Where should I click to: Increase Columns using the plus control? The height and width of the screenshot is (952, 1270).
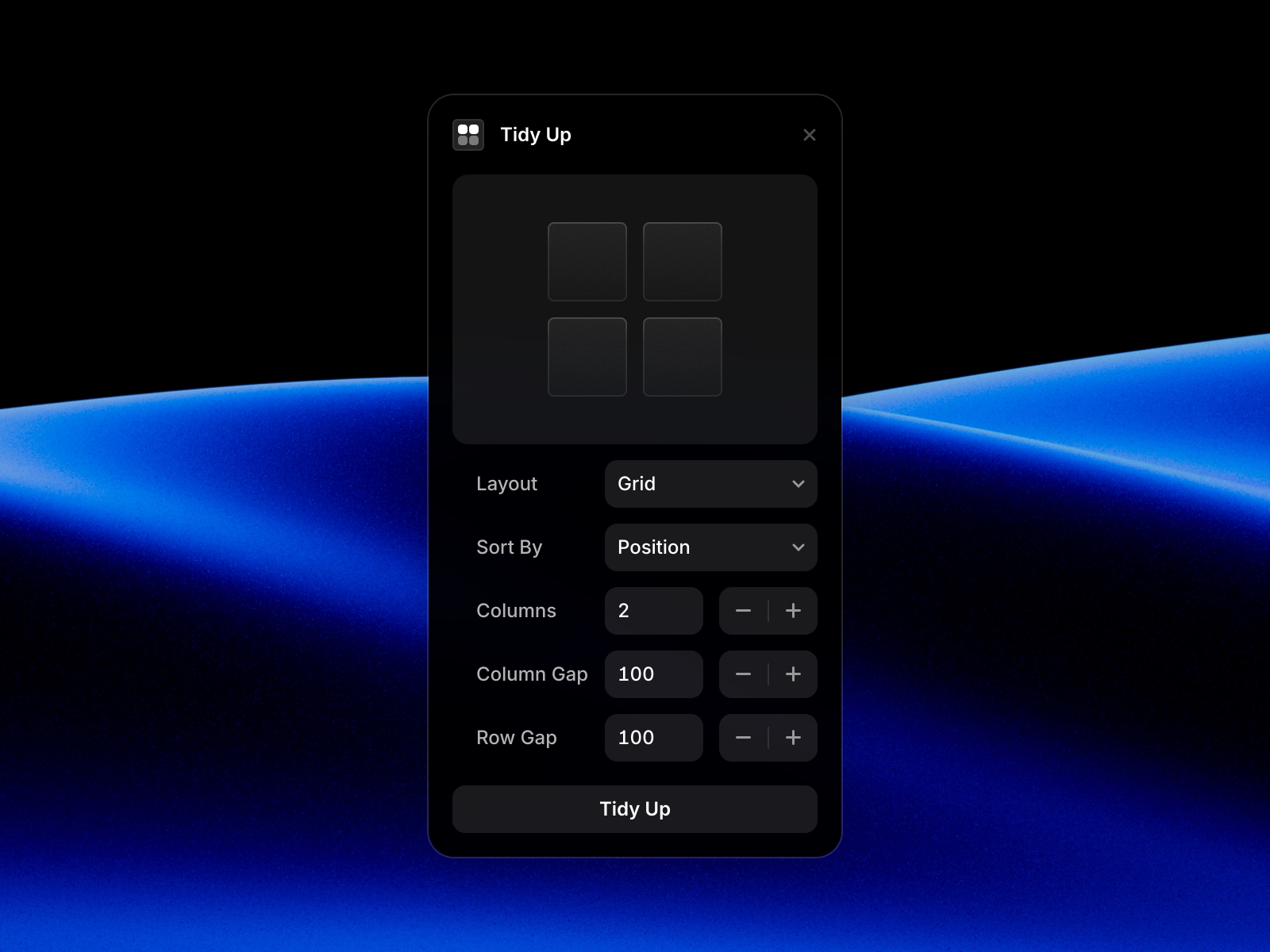click(793, 611)
